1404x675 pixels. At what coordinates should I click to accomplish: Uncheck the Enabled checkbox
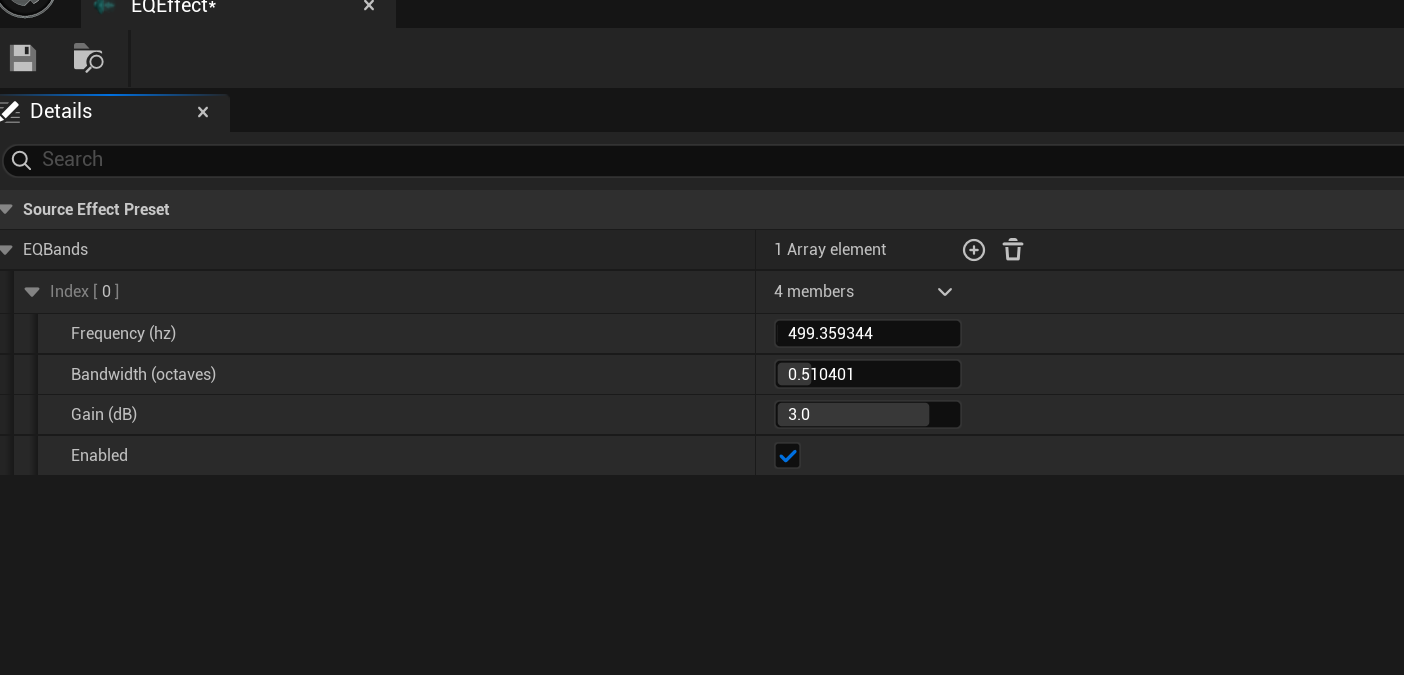787,456
